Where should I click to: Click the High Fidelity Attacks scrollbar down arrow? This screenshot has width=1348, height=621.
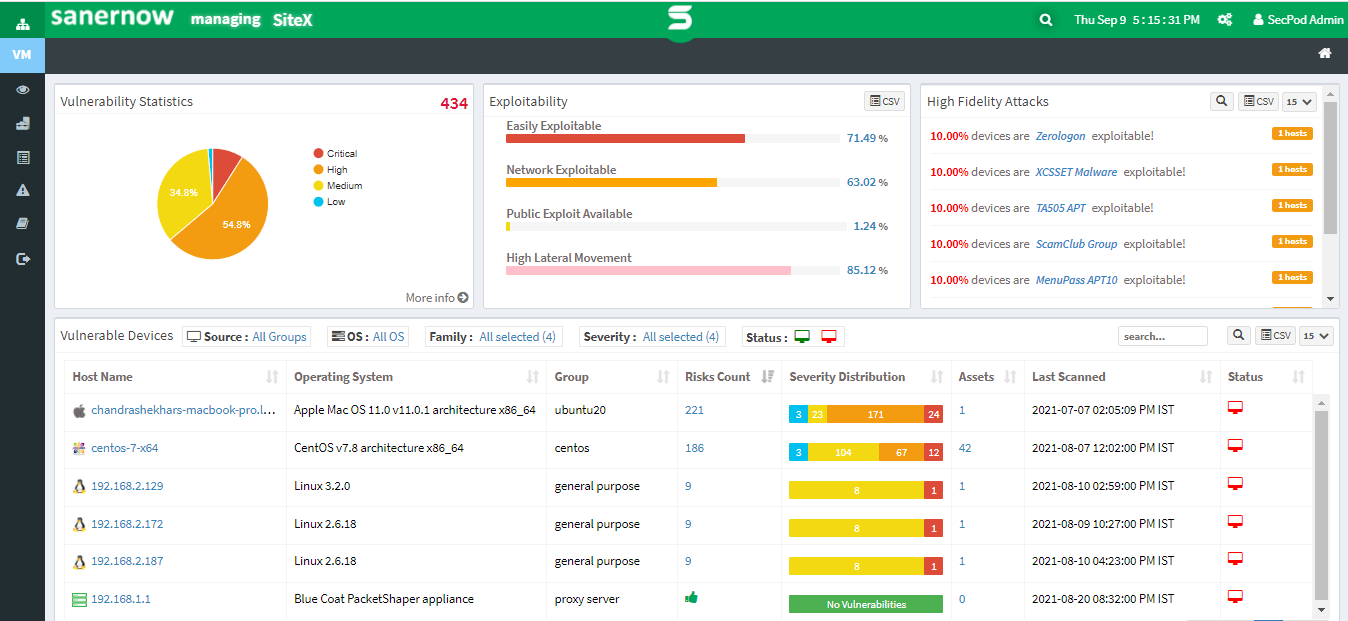(x=1330, y=298)
